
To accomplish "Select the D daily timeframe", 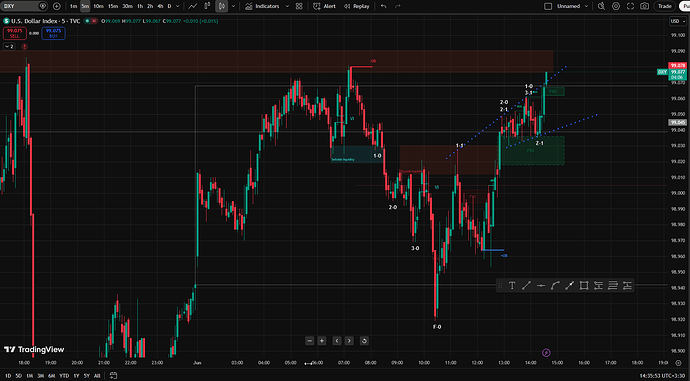I will pos(169,6).
